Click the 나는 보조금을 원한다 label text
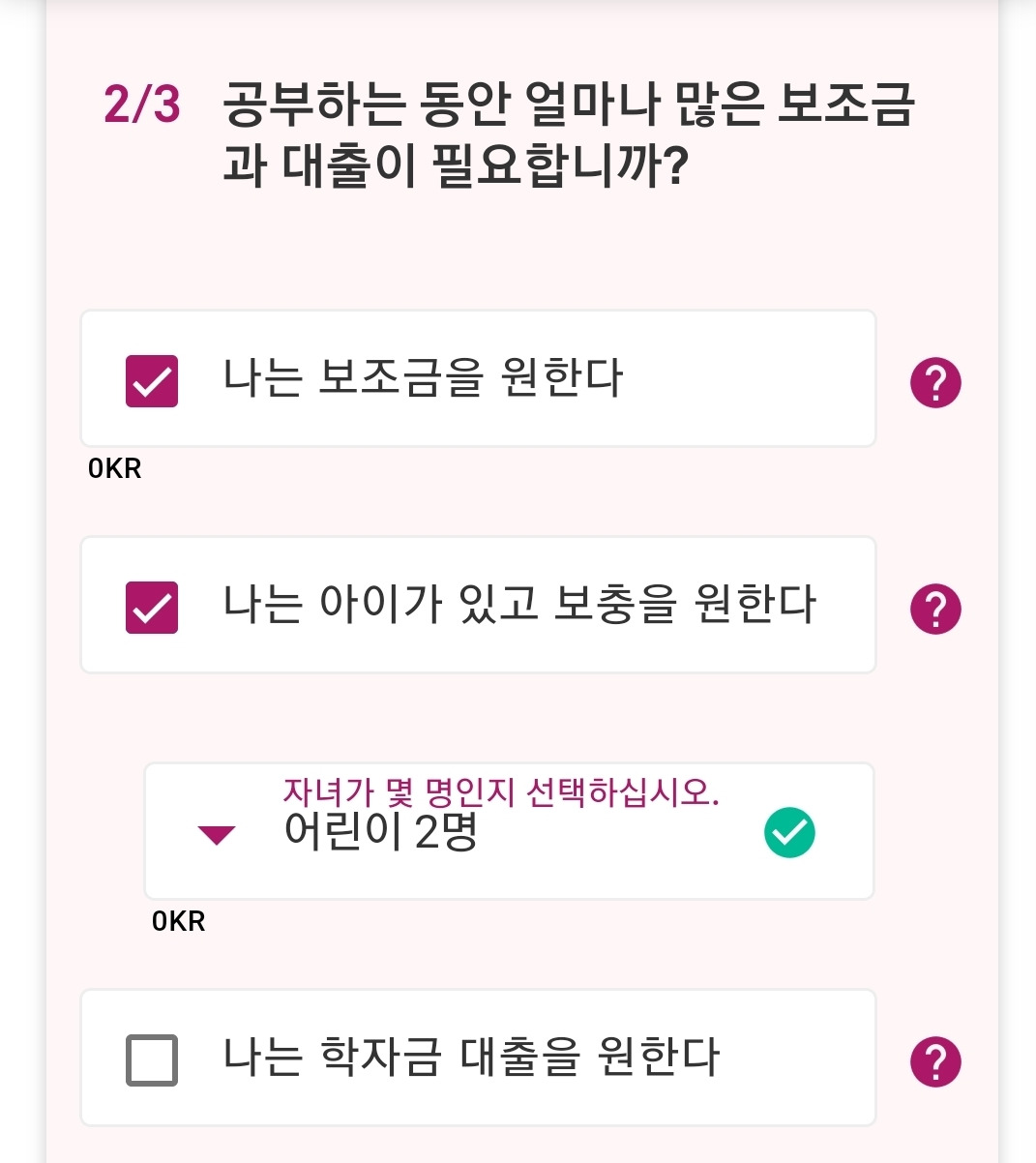The width and height of the screenshot is (1036, 1163). (x=424, y=378)
